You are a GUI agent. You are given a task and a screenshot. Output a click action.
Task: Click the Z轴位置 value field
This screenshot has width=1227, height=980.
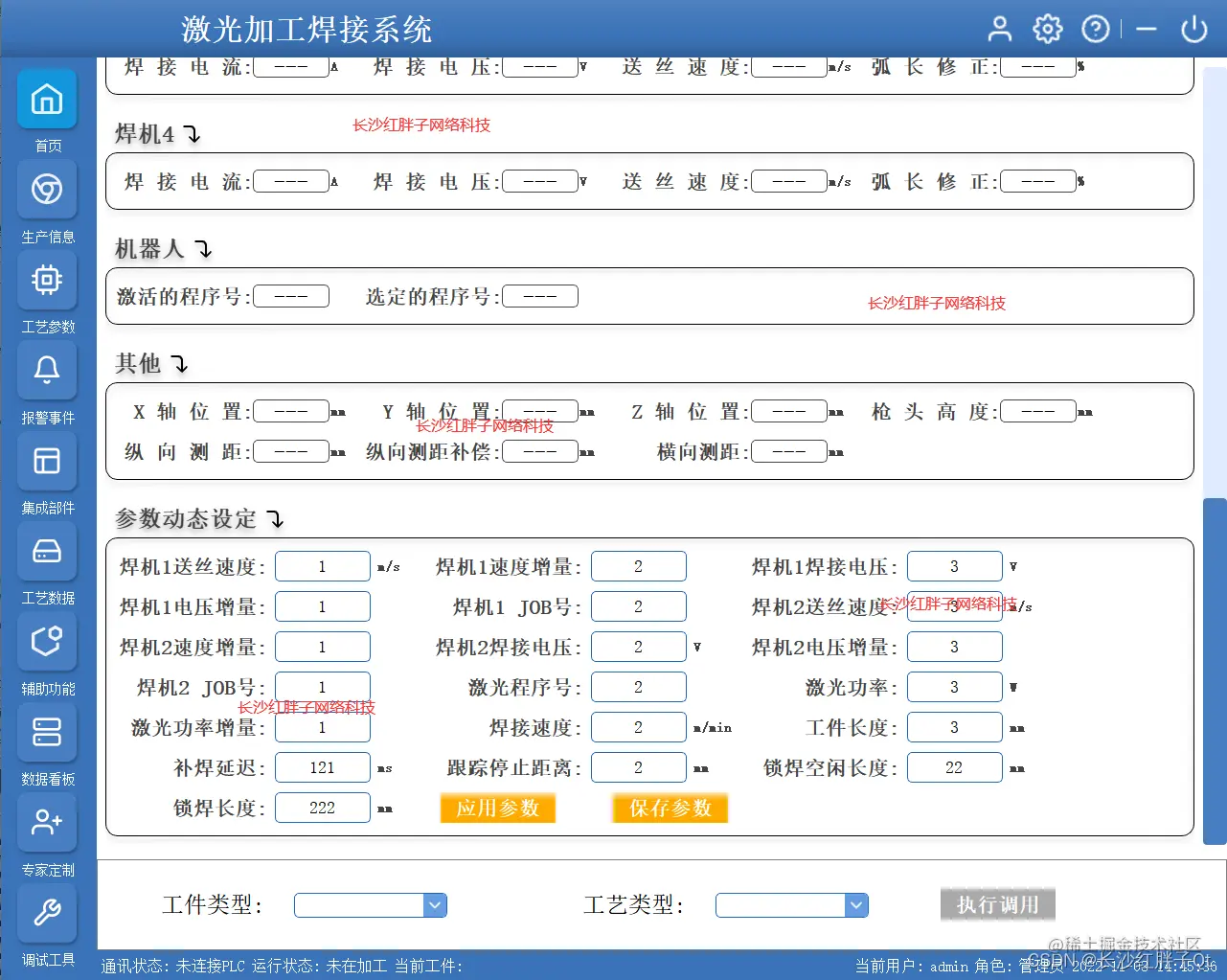[x=789, y=411]
